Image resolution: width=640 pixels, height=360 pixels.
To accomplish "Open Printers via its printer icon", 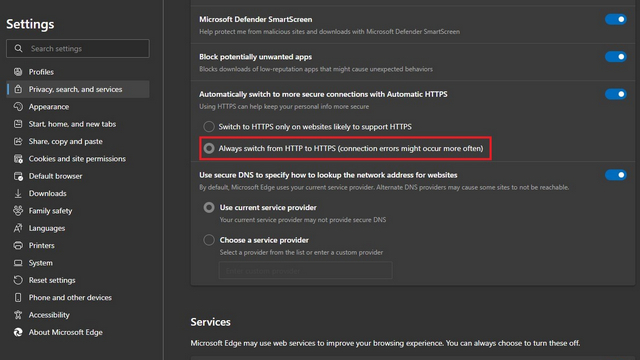I will [x=18, y=245].
